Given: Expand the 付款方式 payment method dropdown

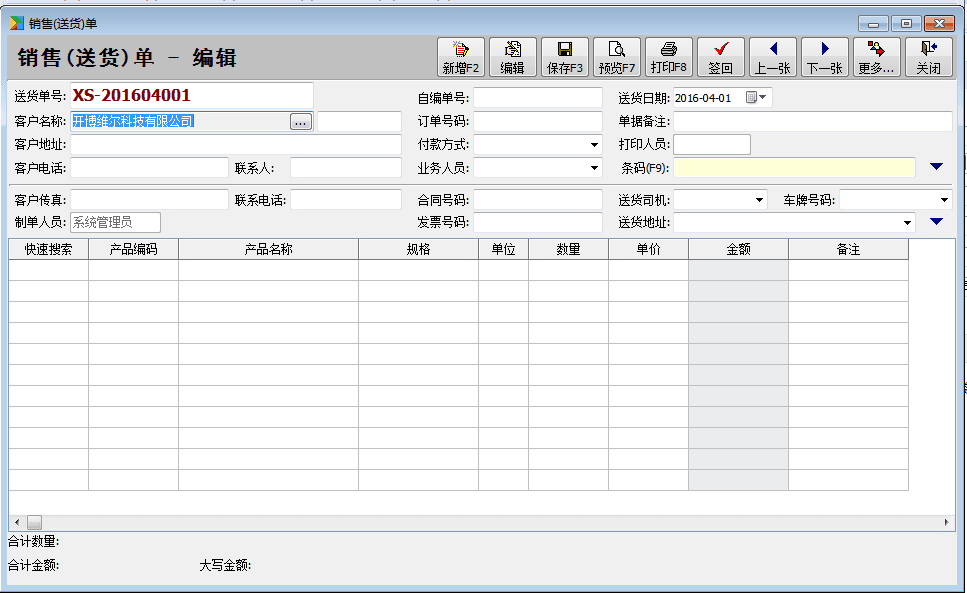Looking at the screenshot, I should 594,145.
